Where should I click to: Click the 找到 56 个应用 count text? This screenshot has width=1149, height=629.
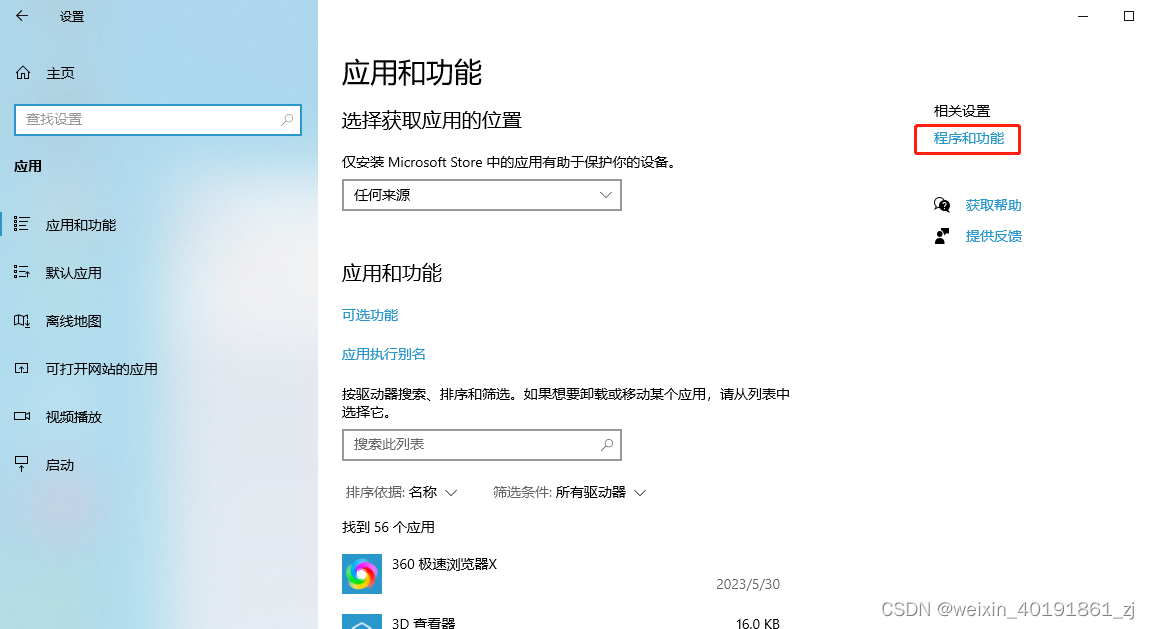click(388, 527)
